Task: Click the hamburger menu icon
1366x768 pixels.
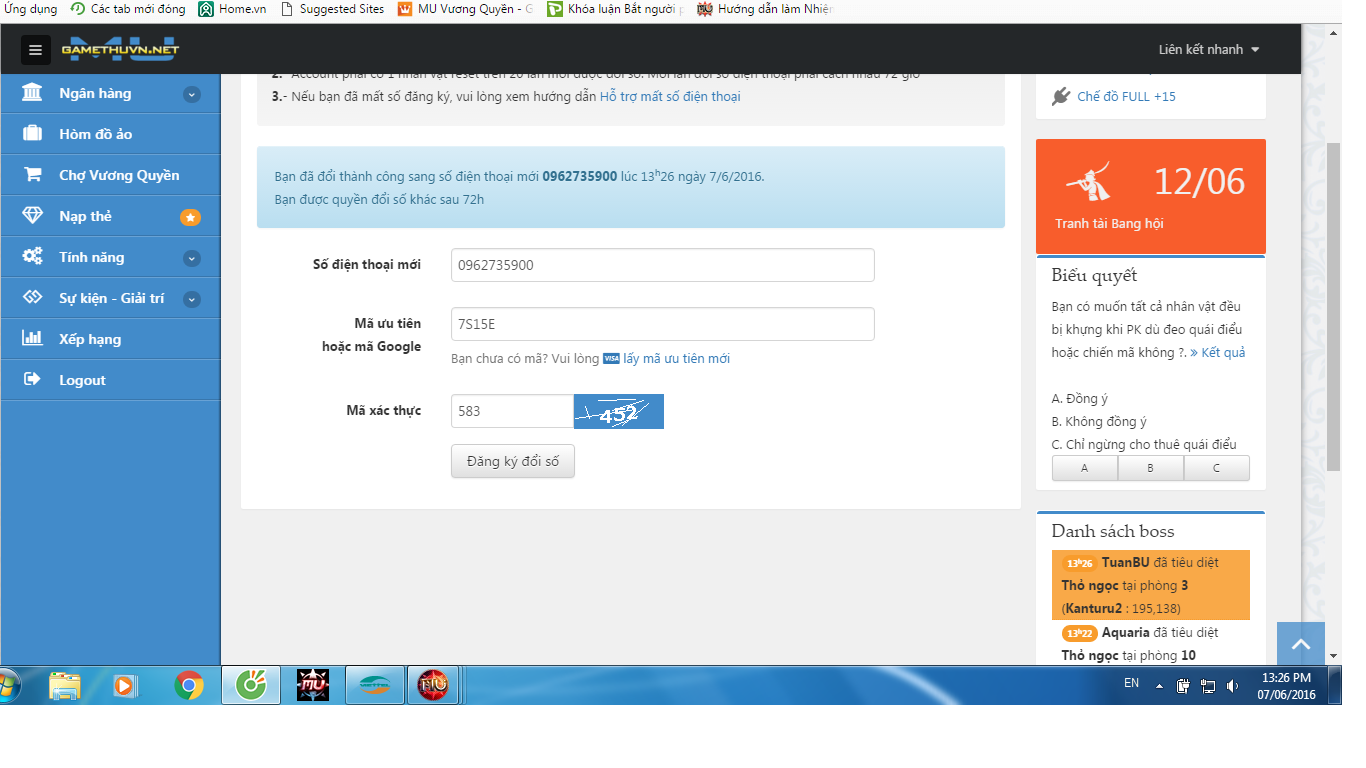Action: point(35,50)
